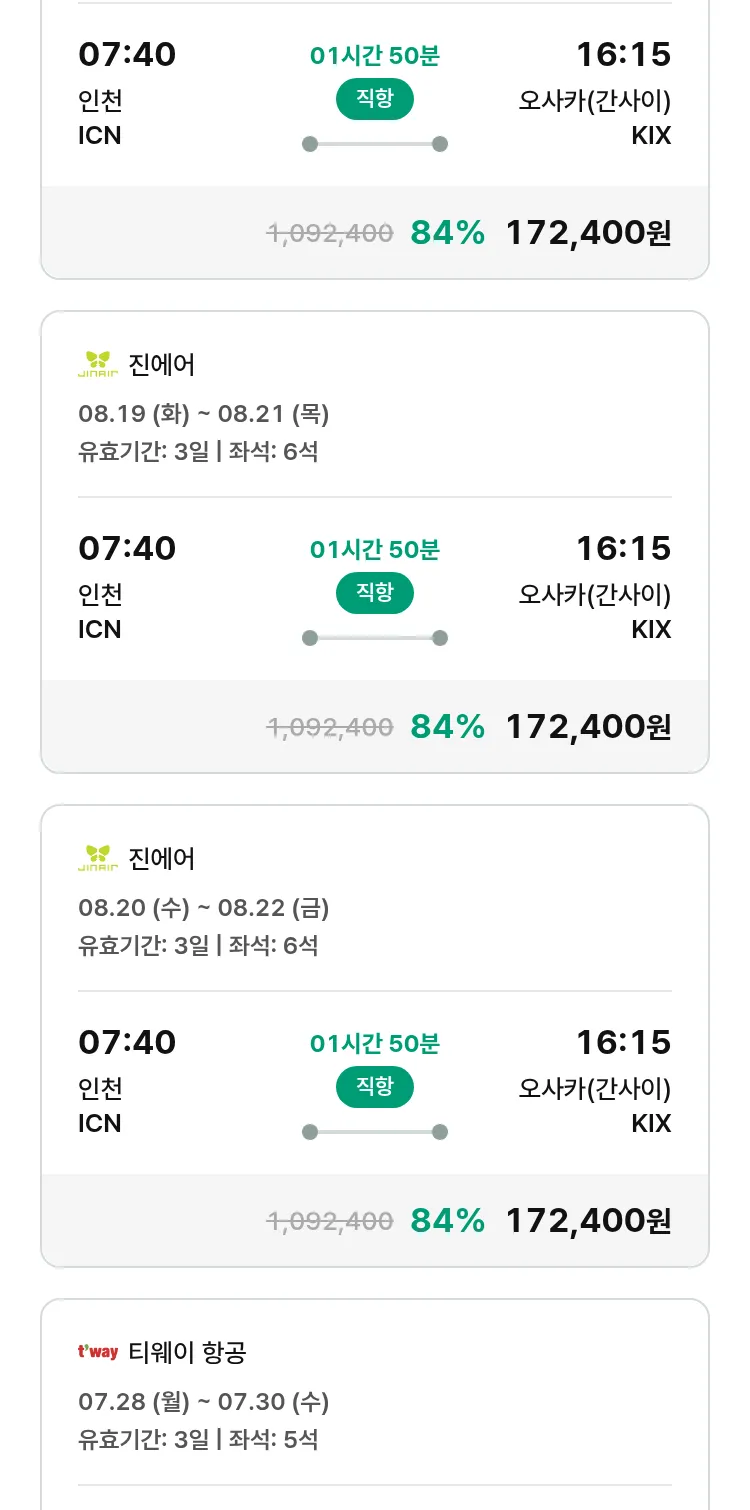
Task: Click the Jin Air logo on the 08.19 flight
Action: (x=97, y=364)
